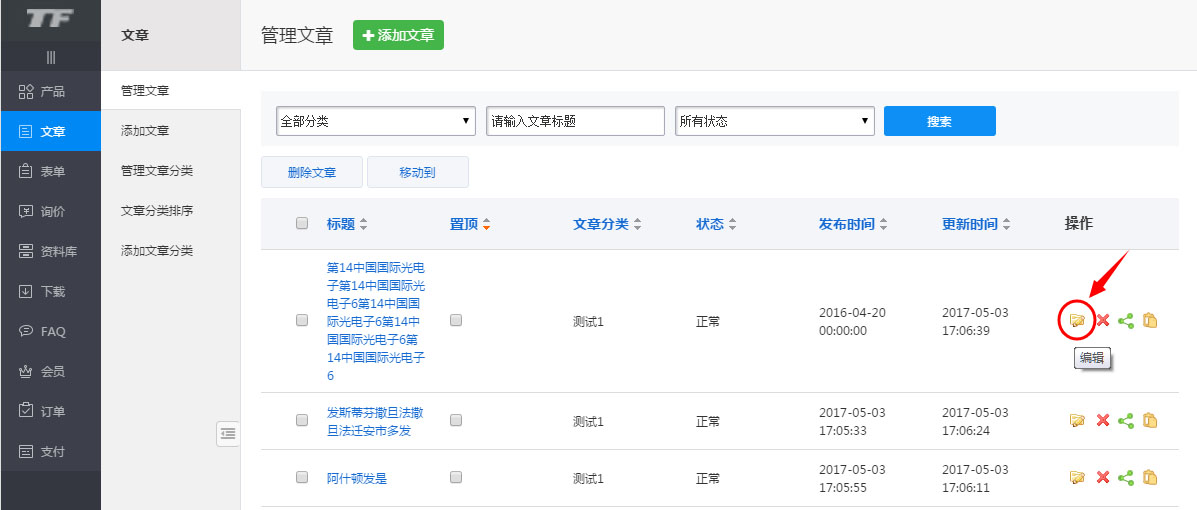
Task: Select 文章分类排序 from the submenu
Action: tap(157, 211)
